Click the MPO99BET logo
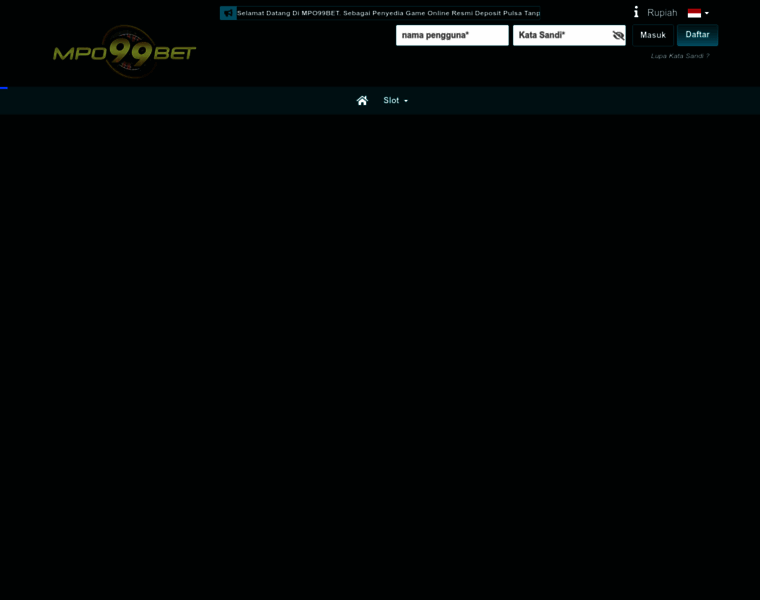 tap(125, 52)
